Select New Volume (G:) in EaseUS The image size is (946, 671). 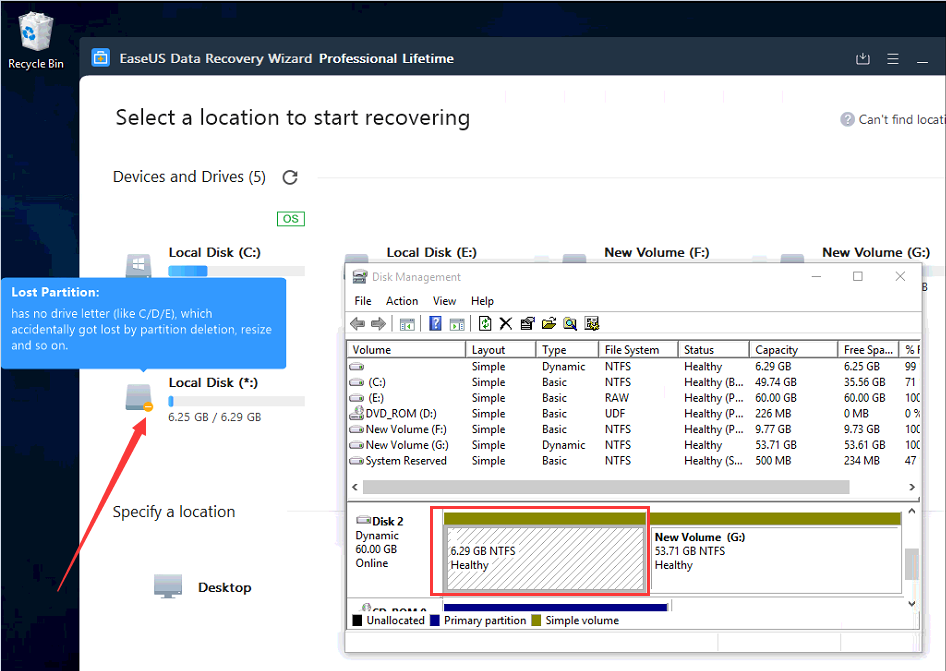[875, 252]
